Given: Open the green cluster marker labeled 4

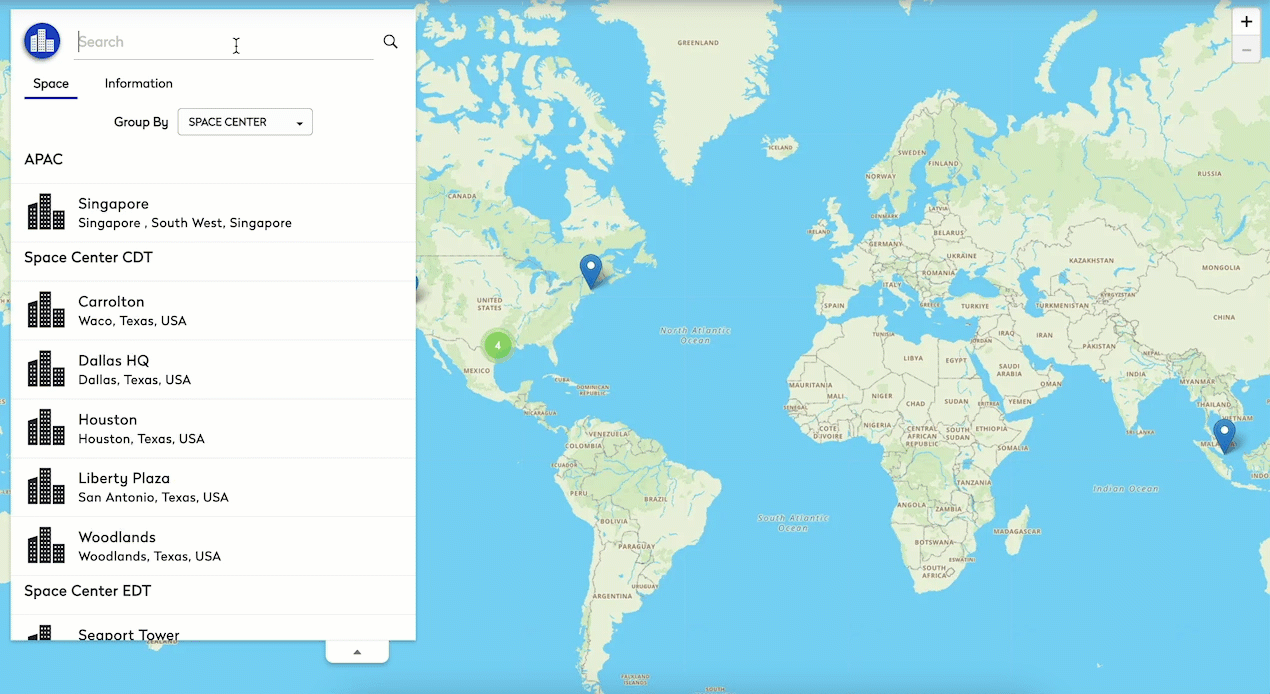Looking at the screenshot, I should (497, 345).
